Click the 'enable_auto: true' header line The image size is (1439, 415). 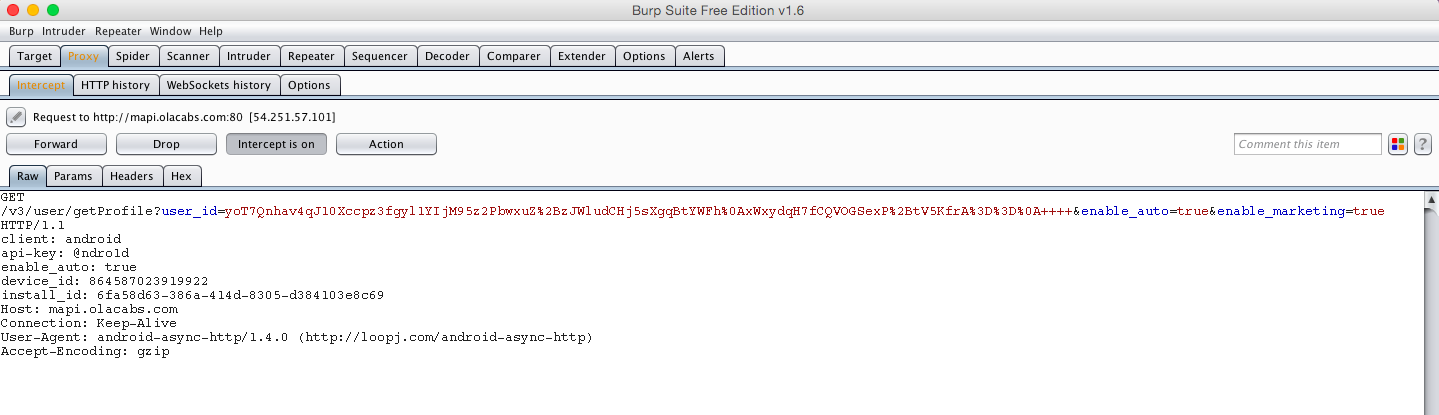[69, 267]
